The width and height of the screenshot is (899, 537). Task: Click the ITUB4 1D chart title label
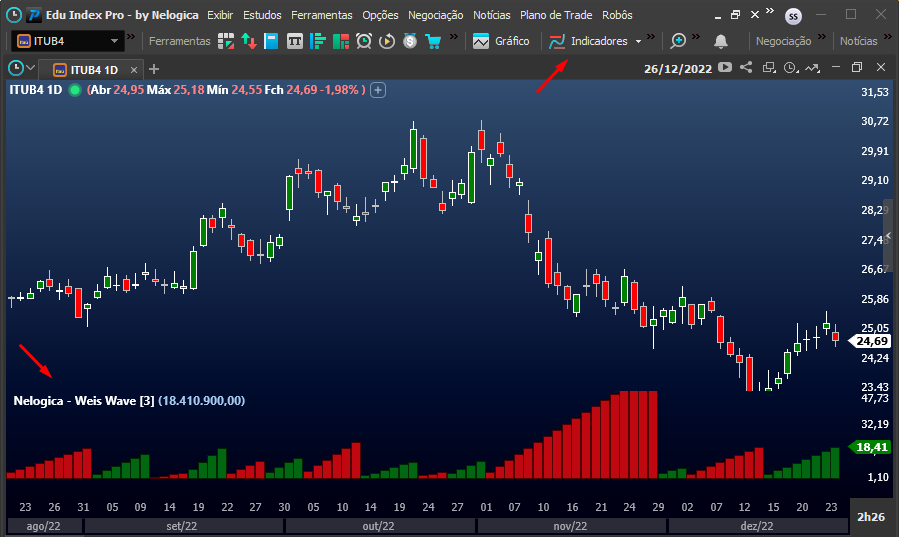click(36, 90)
